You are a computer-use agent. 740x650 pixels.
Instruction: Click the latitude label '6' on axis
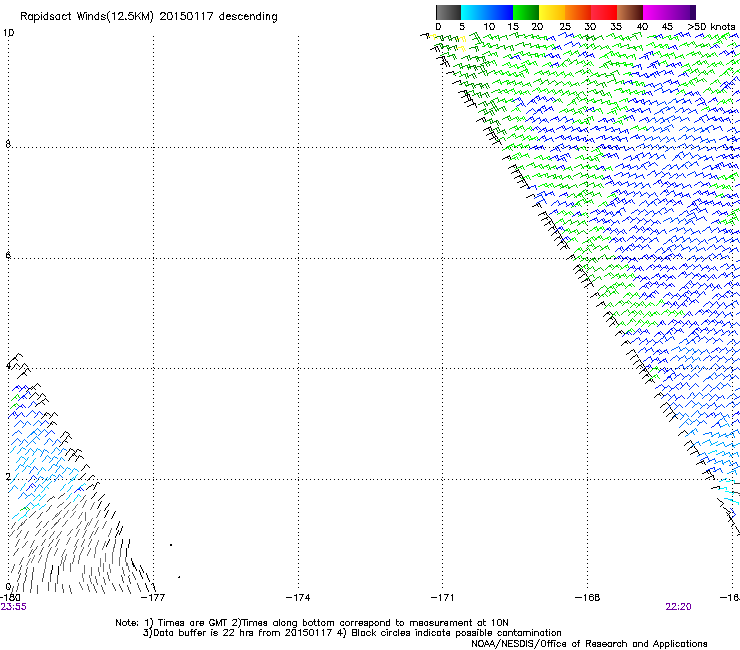pyautogui.click(x=8, y=255)
